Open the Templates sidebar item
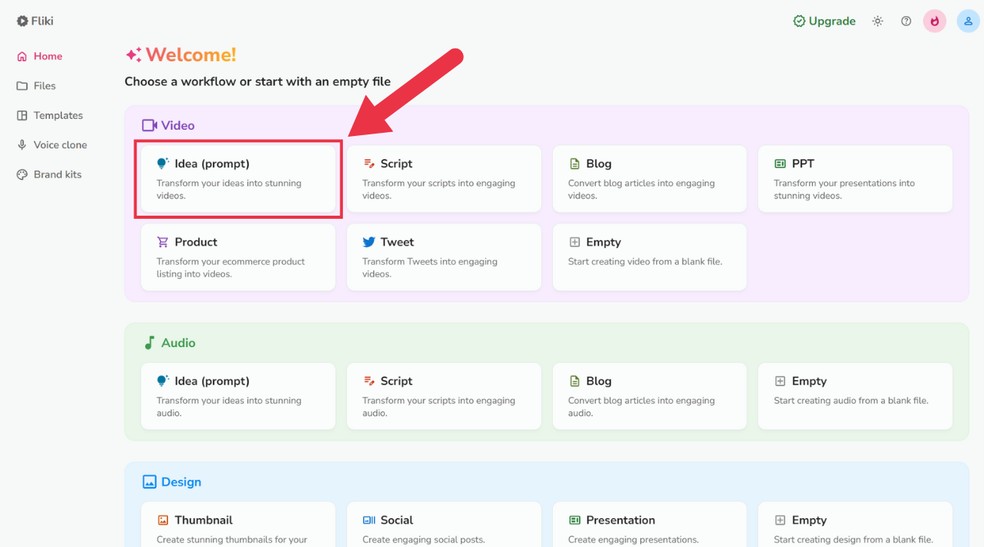Image resolution: width=984 pixels, height=547 pixels. [x=57, y=116]
